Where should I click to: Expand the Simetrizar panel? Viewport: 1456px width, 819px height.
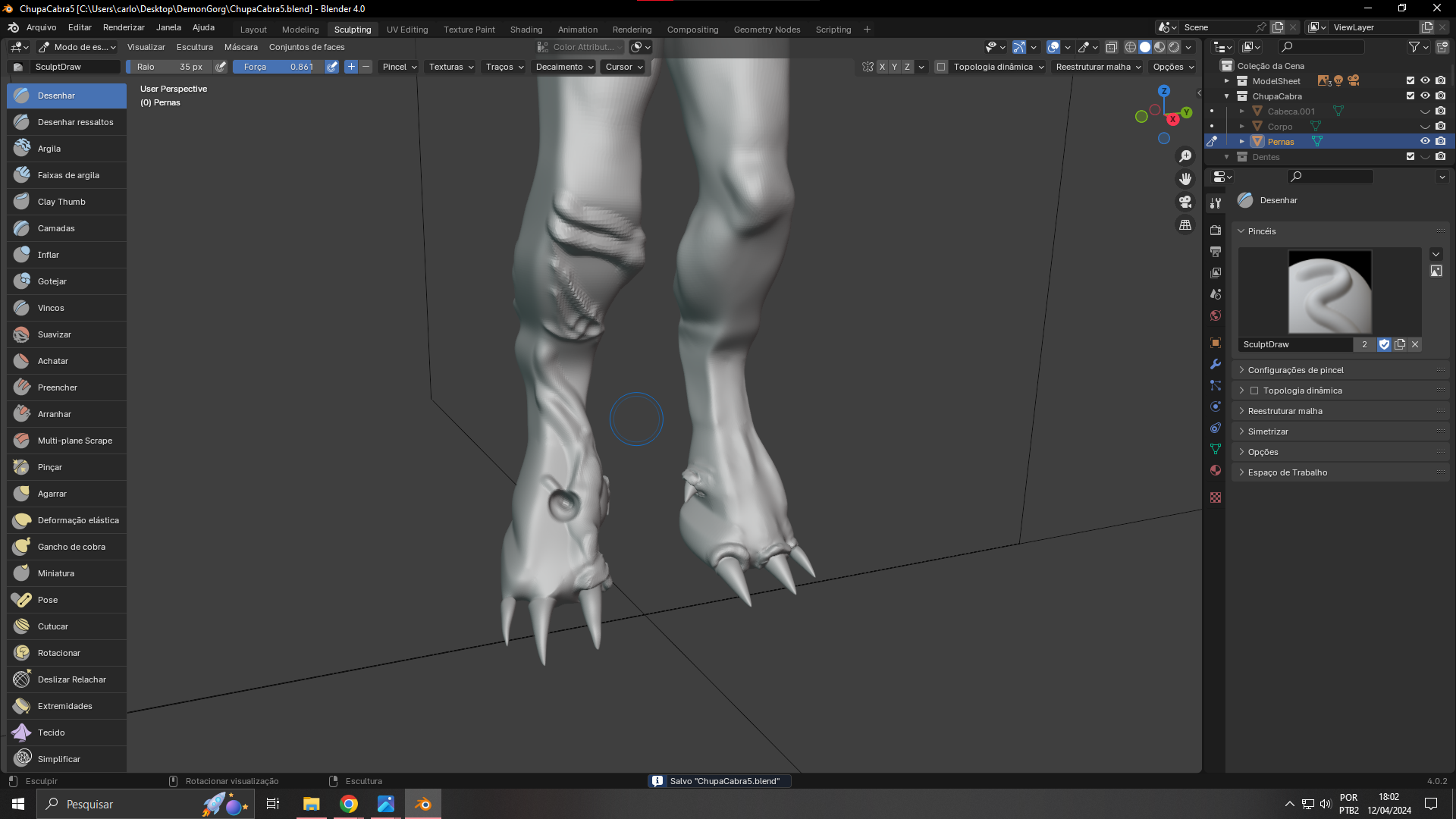pos(1268,431)
